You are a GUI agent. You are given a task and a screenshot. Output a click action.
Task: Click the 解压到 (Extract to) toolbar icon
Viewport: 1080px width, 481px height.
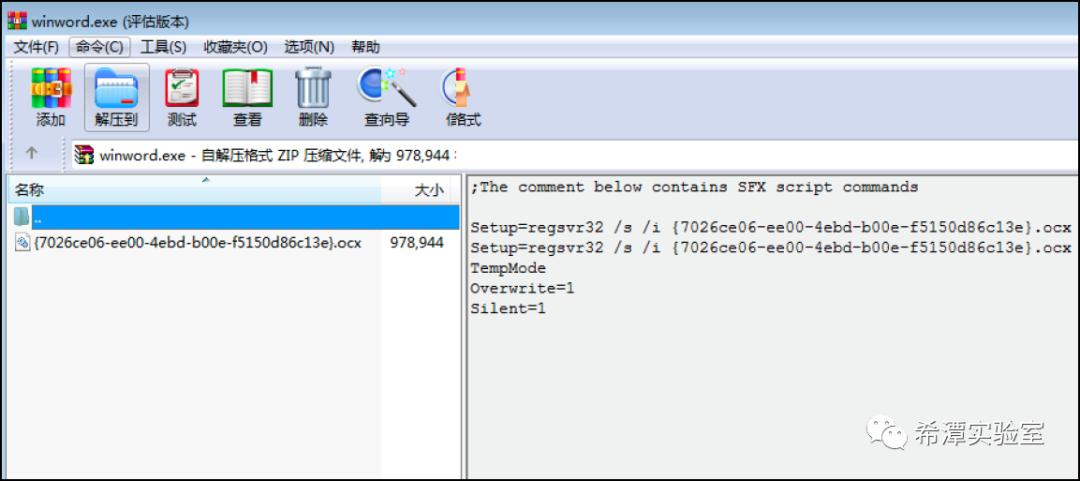[x=116, y=97]
